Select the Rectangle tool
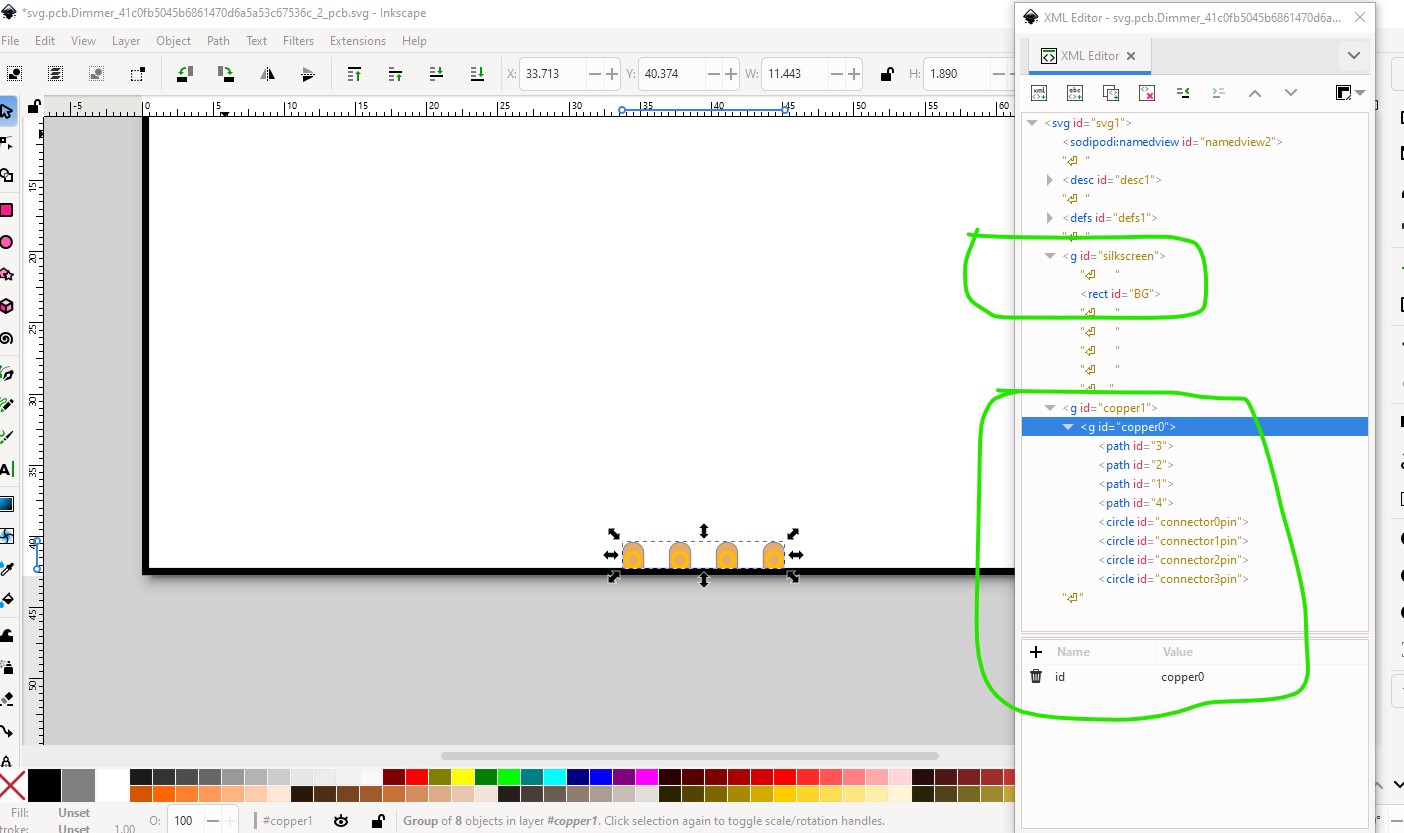Viewport: 1404px width, 833px height. point(7,209)
